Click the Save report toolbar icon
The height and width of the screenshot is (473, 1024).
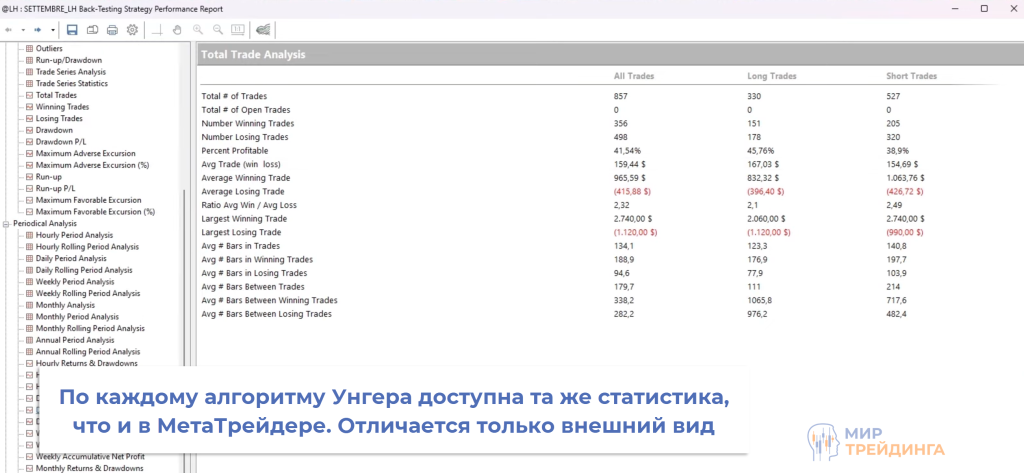pos(72,29)
